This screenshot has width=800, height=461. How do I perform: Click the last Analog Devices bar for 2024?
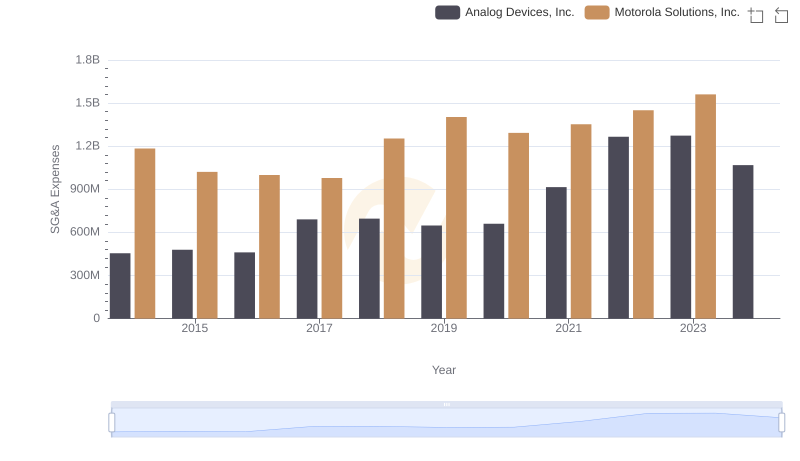tap(743, 242)
